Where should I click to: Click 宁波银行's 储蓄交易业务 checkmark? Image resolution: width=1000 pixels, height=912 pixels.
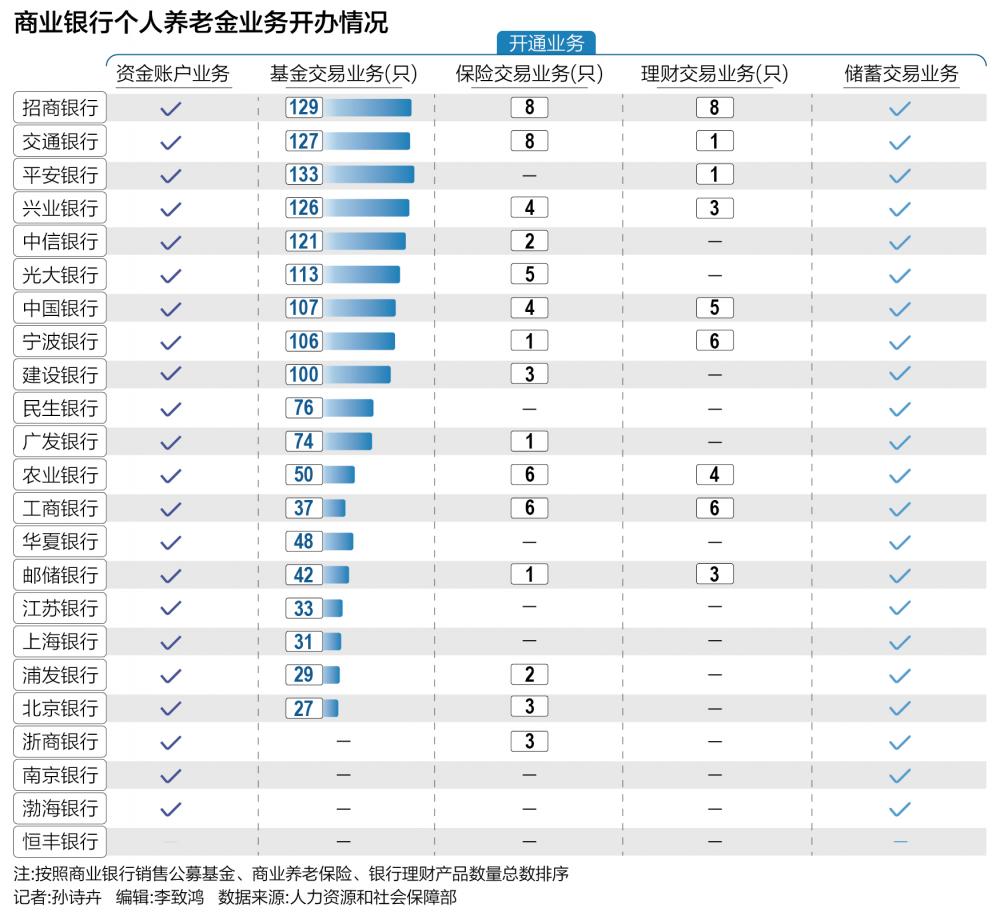point(900,342)
